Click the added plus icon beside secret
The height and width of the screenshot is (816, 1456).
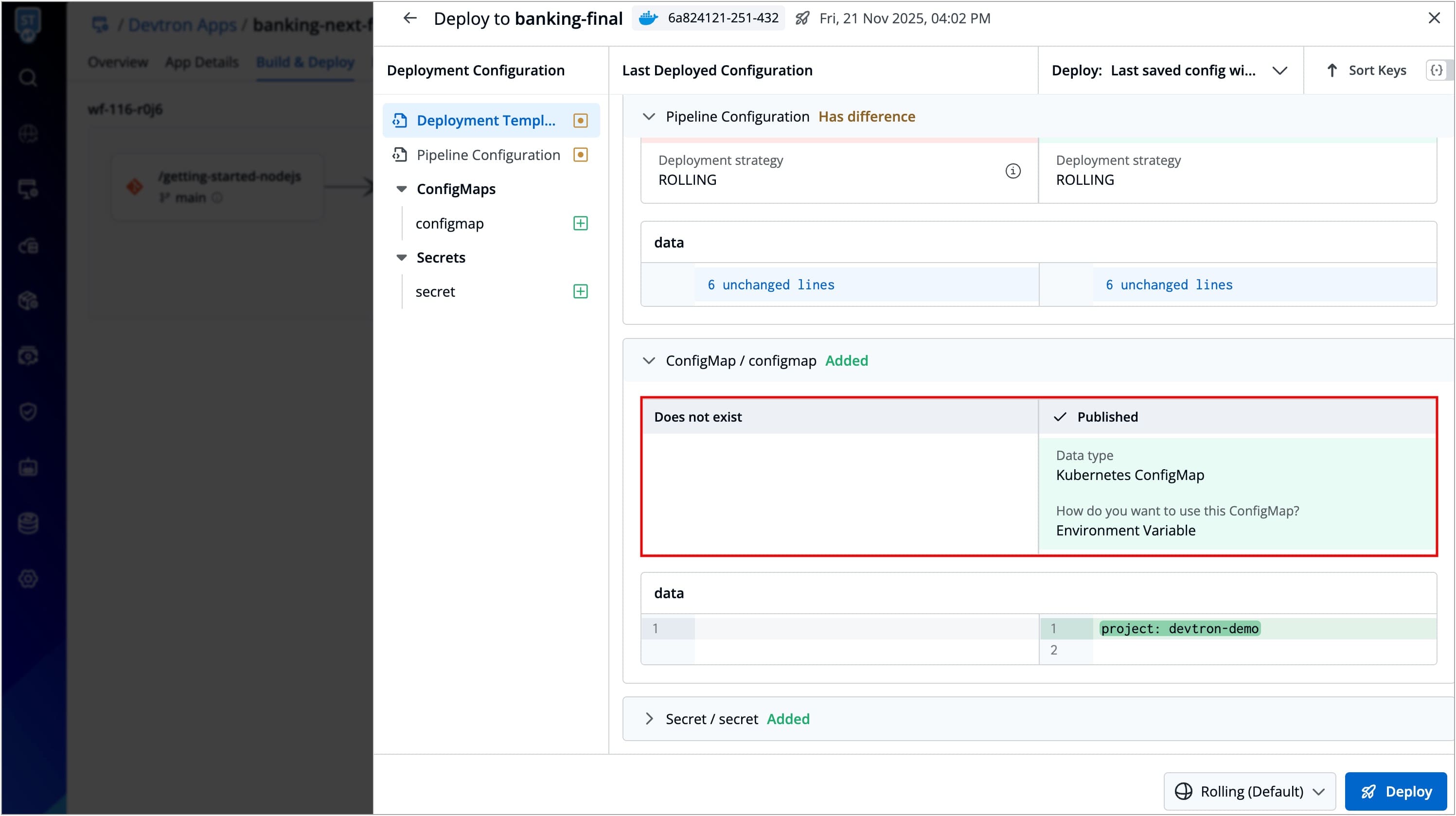(x=580, y=291)
